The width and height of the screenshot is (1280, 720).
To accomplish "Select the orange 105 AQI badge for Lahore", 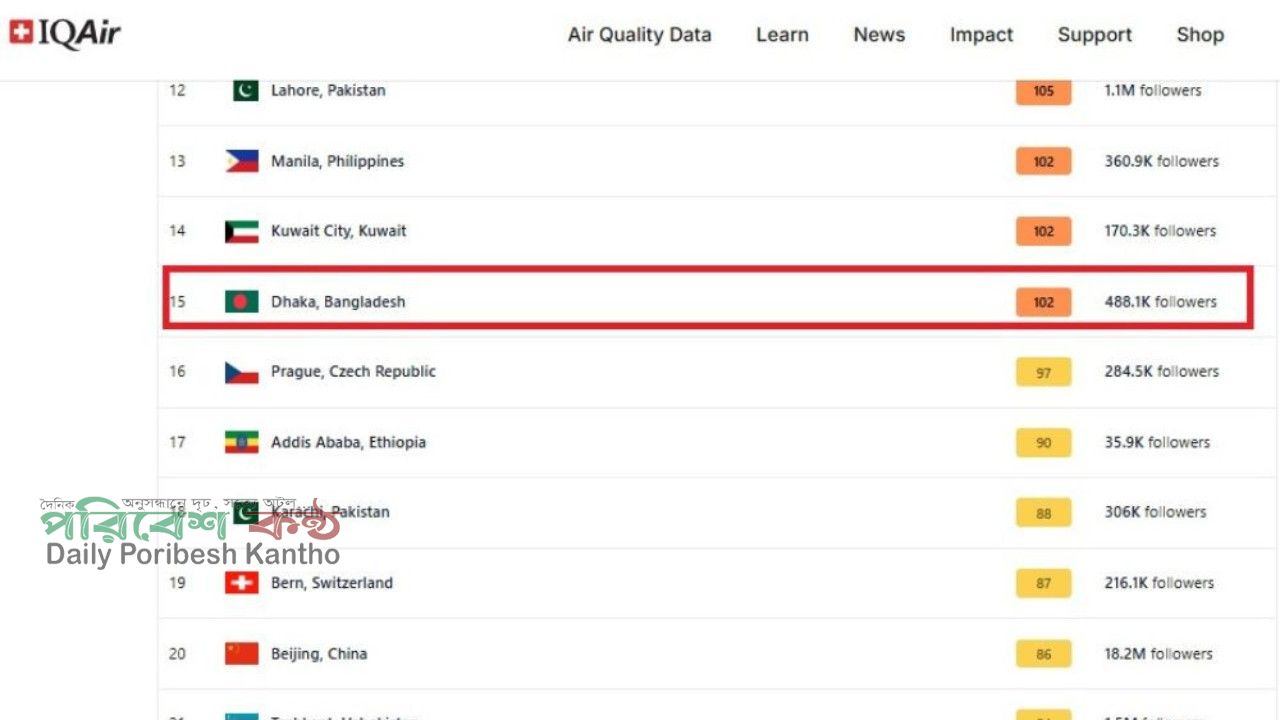I will point(1044,91).
